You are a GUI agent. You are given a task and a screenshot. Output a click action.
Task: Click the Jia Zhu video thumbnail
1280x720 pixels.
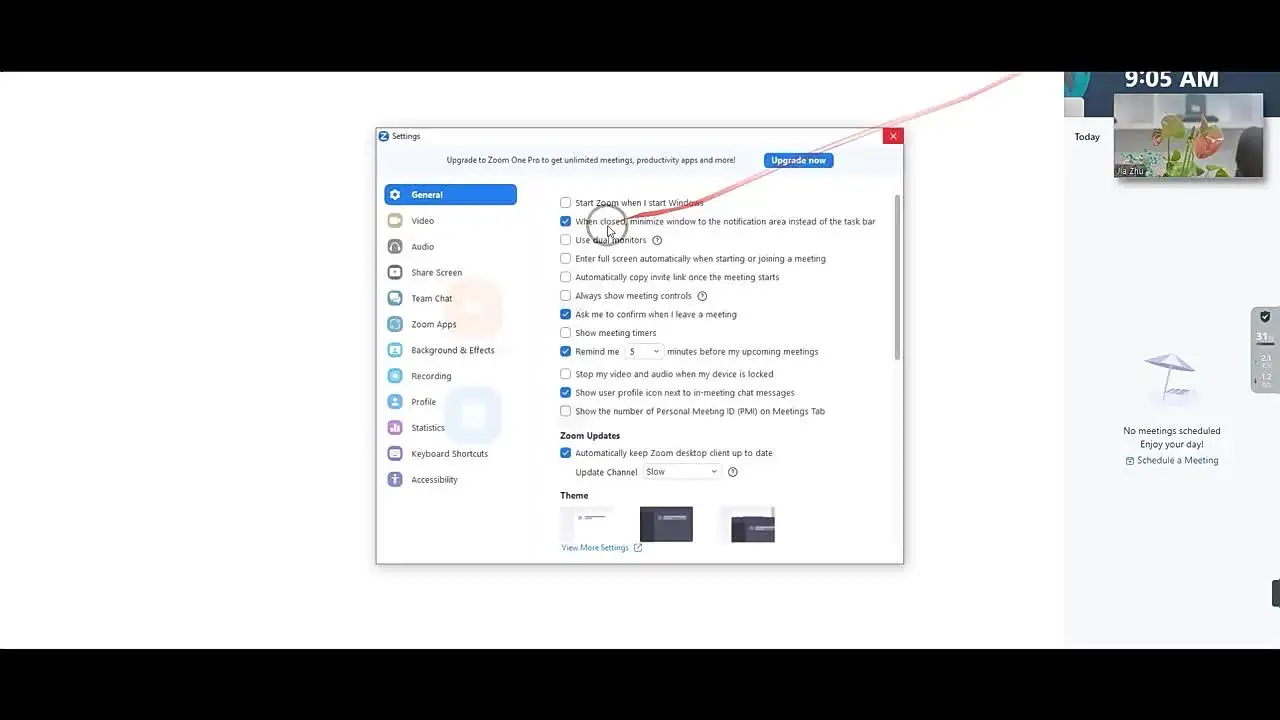1188,136
